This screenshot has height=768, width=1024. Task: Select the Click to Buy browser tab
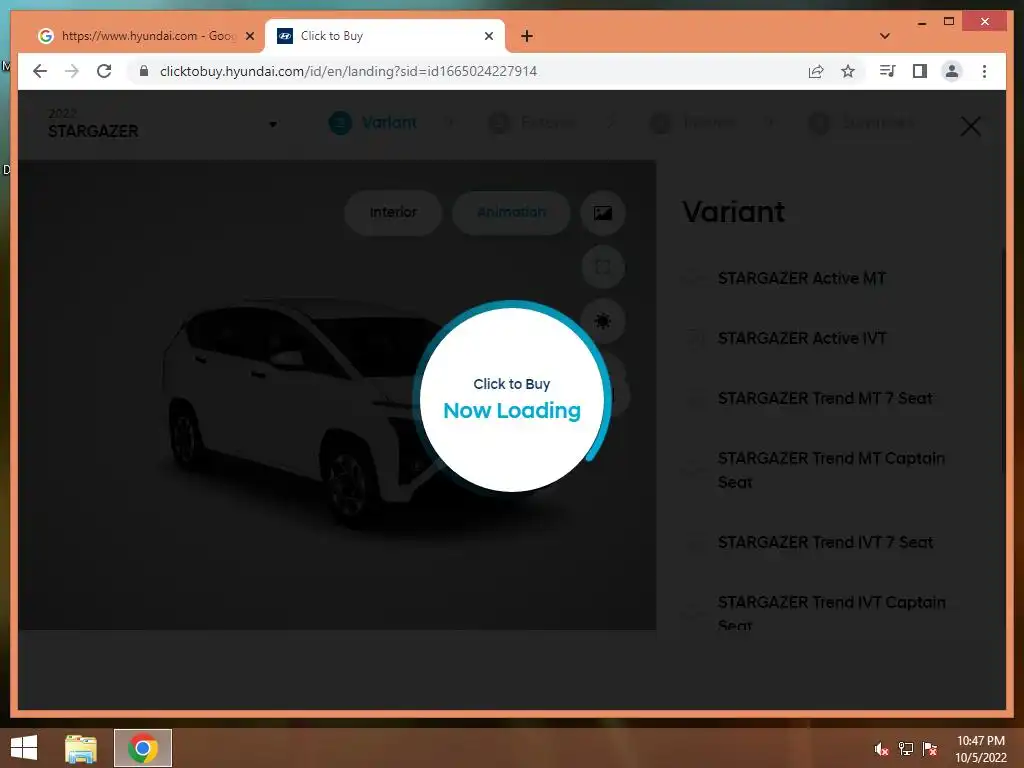tap(384, 36)
